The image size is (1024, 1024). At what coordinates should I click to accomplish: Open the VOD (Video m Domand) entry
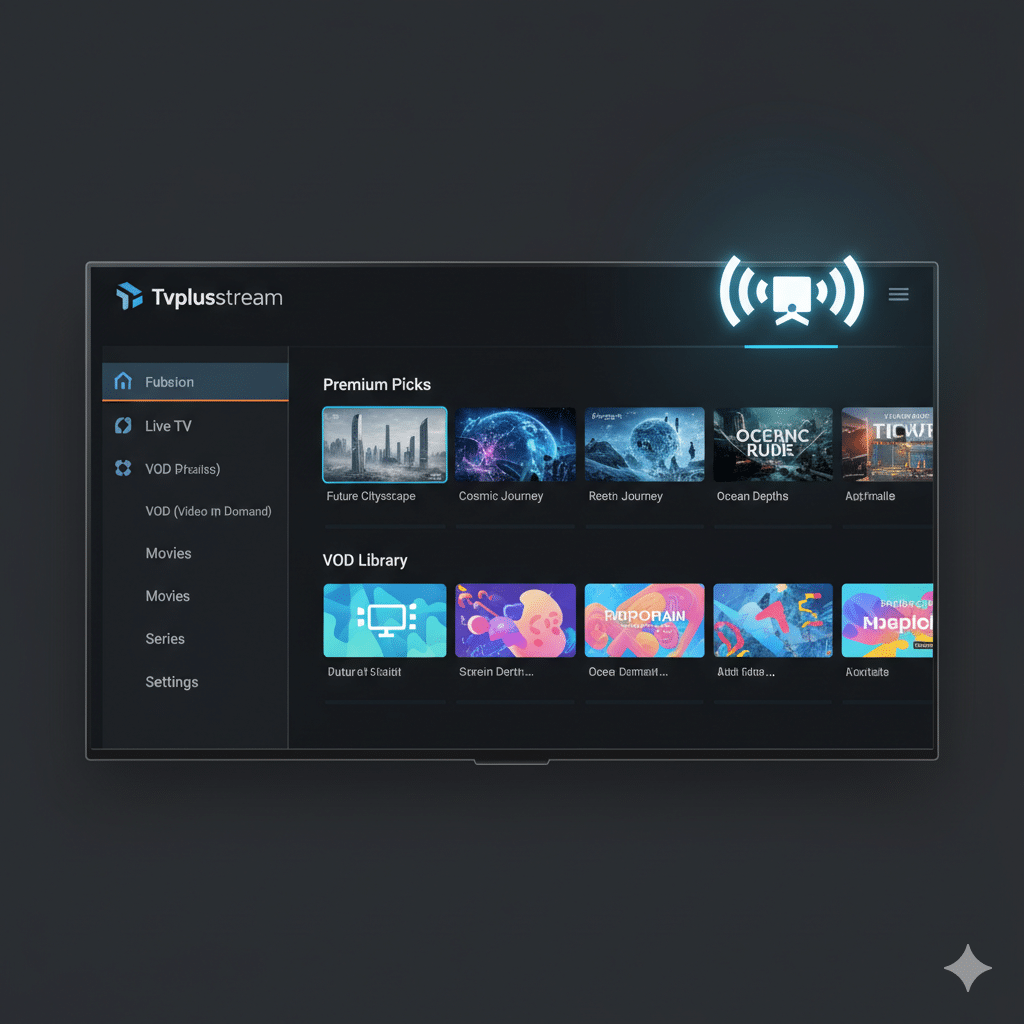tap(208, 511)
